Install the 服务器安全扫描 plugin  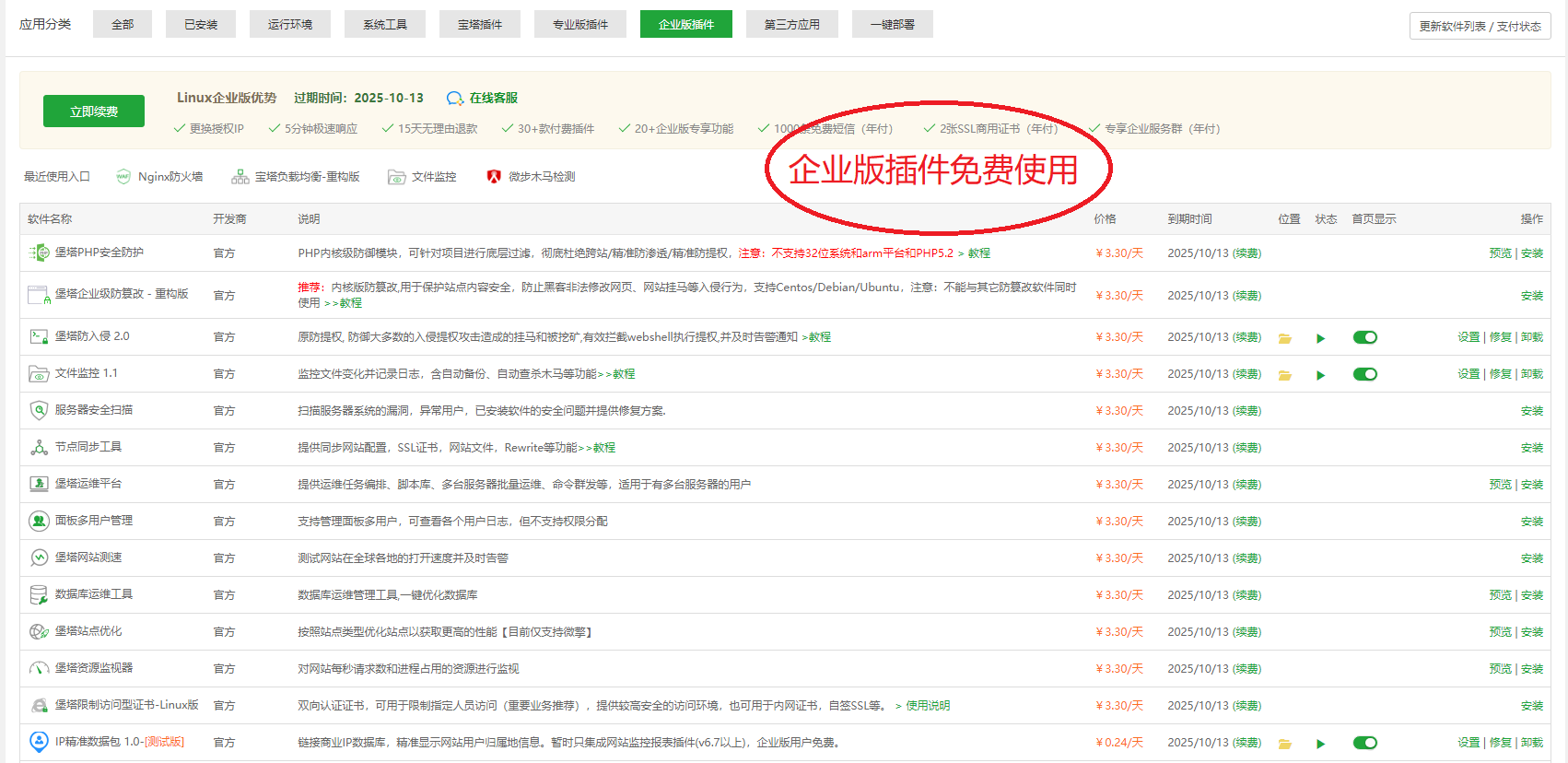(x=1531, y=411)
